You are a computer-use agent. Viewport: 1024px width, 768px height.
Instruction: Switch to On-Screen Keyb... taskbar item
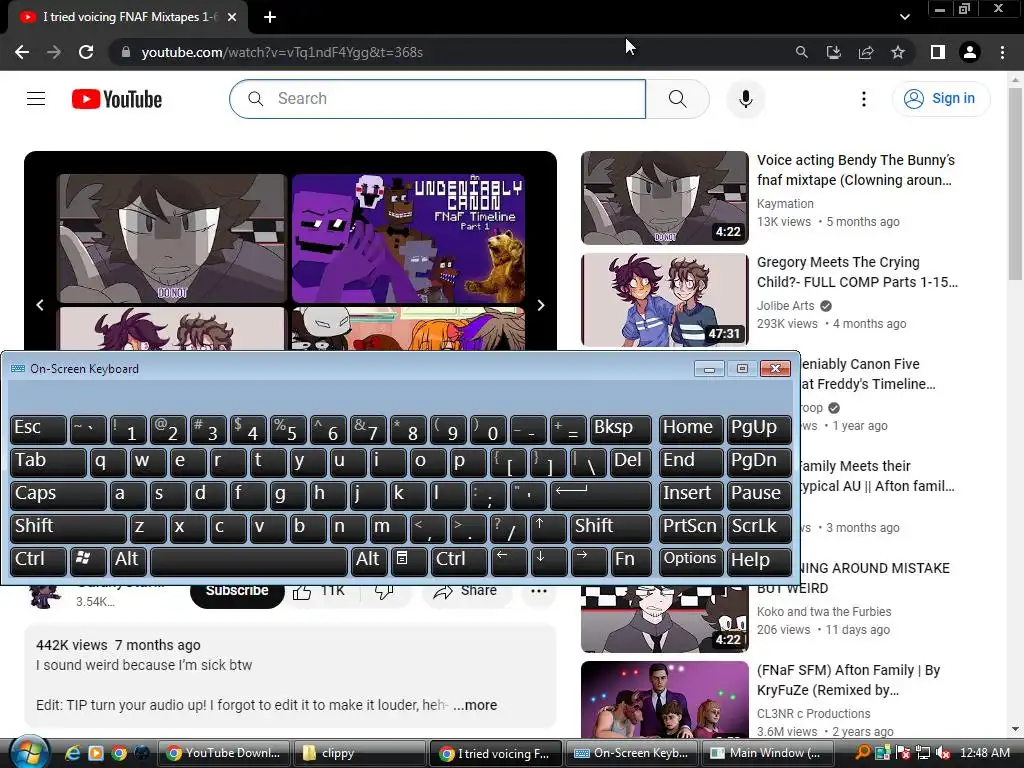click(x=631, y=753)
